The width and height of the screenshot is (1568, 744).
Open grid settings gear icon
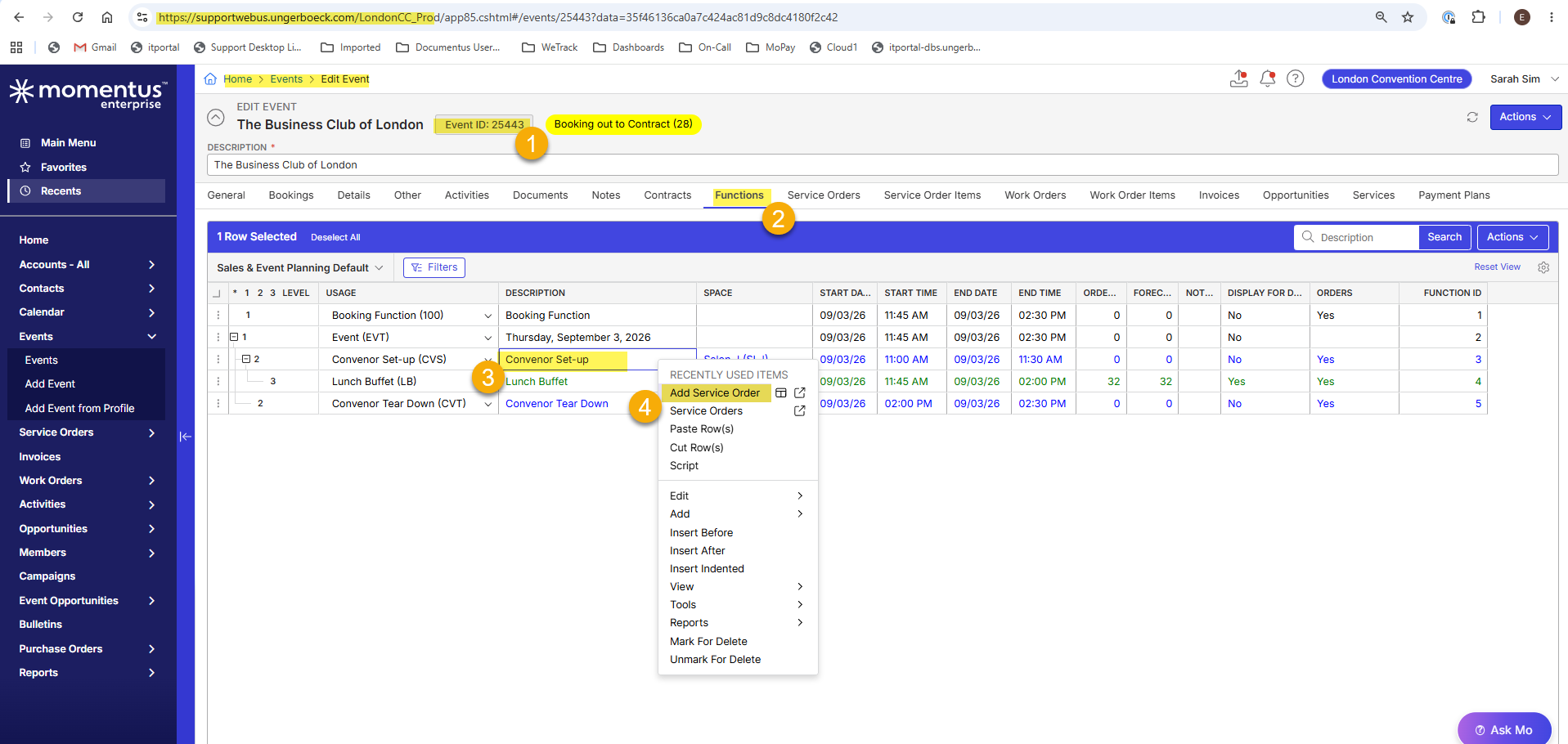(1543, 267)
